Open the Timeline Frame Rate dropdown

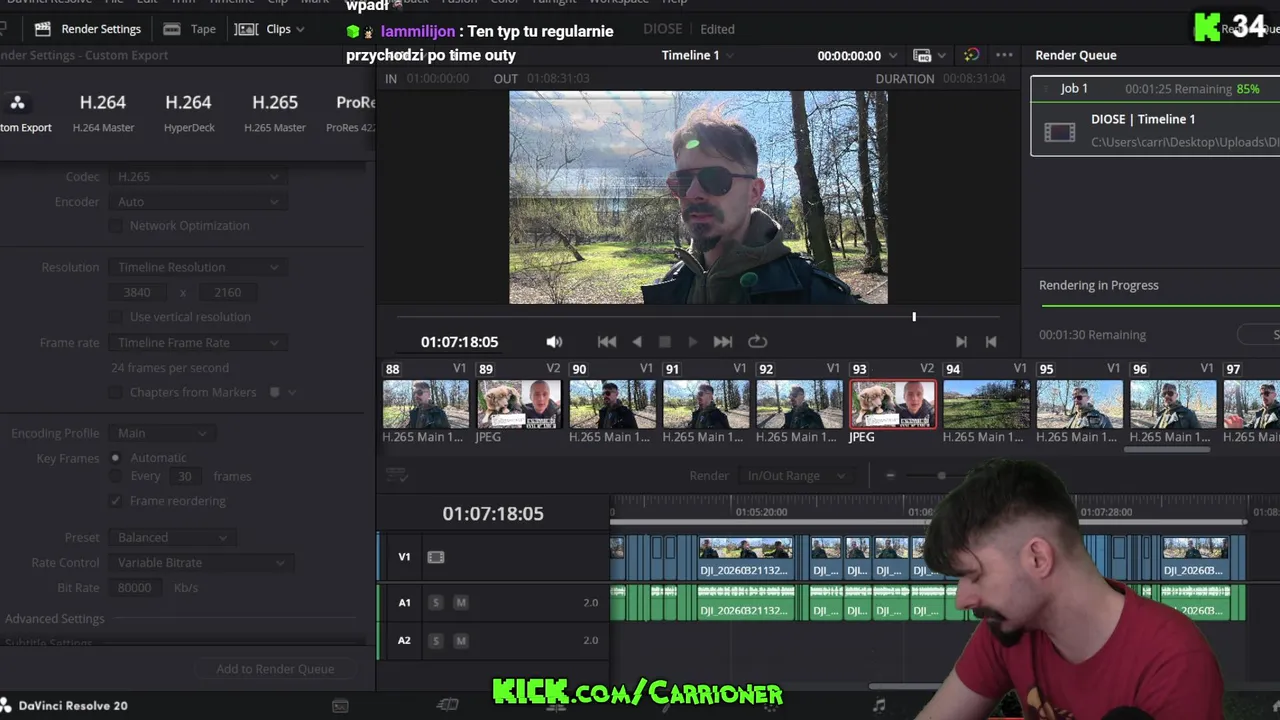pos(197,342)
